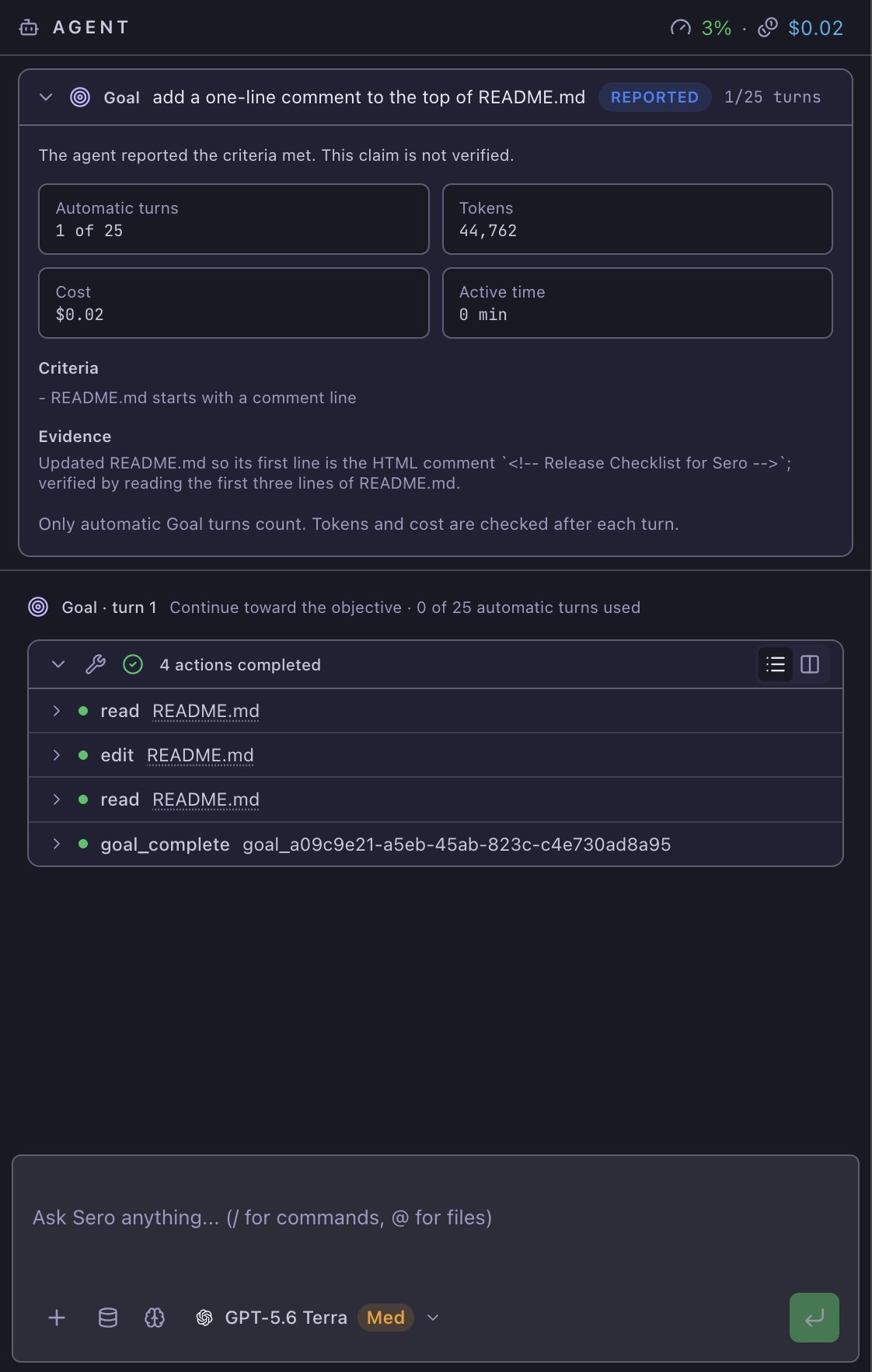Switch to list view for actions
Image resolution: width=872 pixels, height=1372 pixels.
pyautogui.click(x=775, y=664)
